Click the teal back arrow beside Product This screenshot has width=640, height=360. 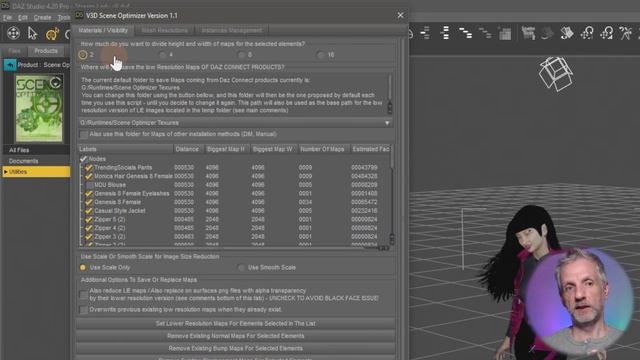[10, 65]
